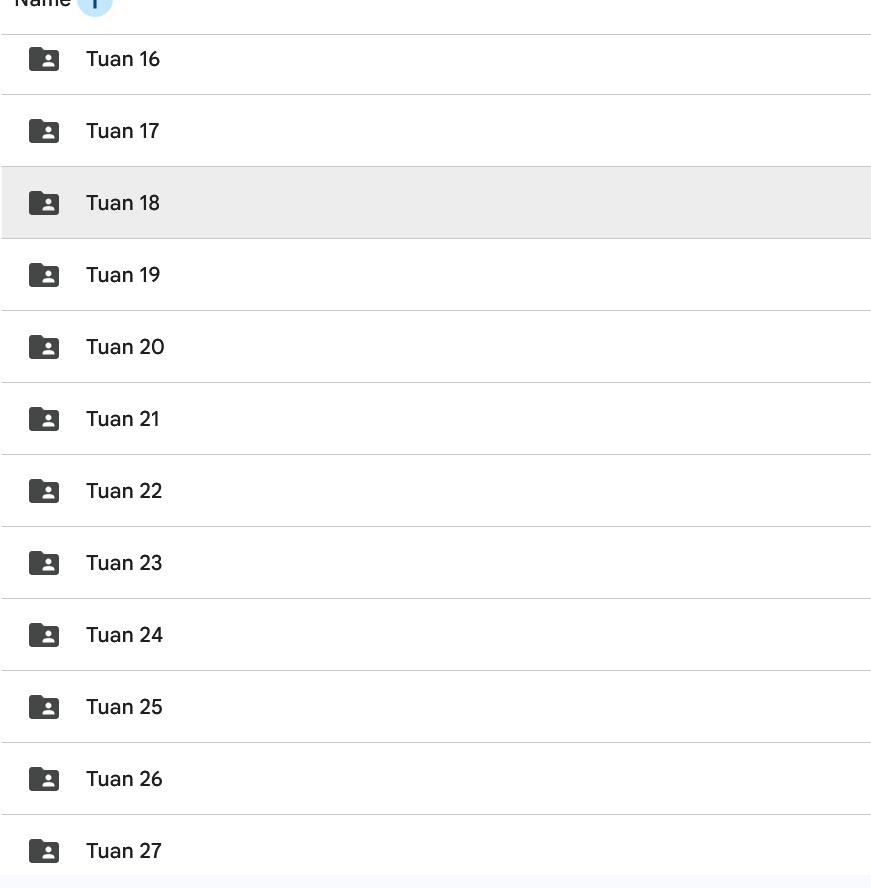Screen dimensions: 871x888
Task: Select the Tuan 19 name text
Action: pos(123,275)
